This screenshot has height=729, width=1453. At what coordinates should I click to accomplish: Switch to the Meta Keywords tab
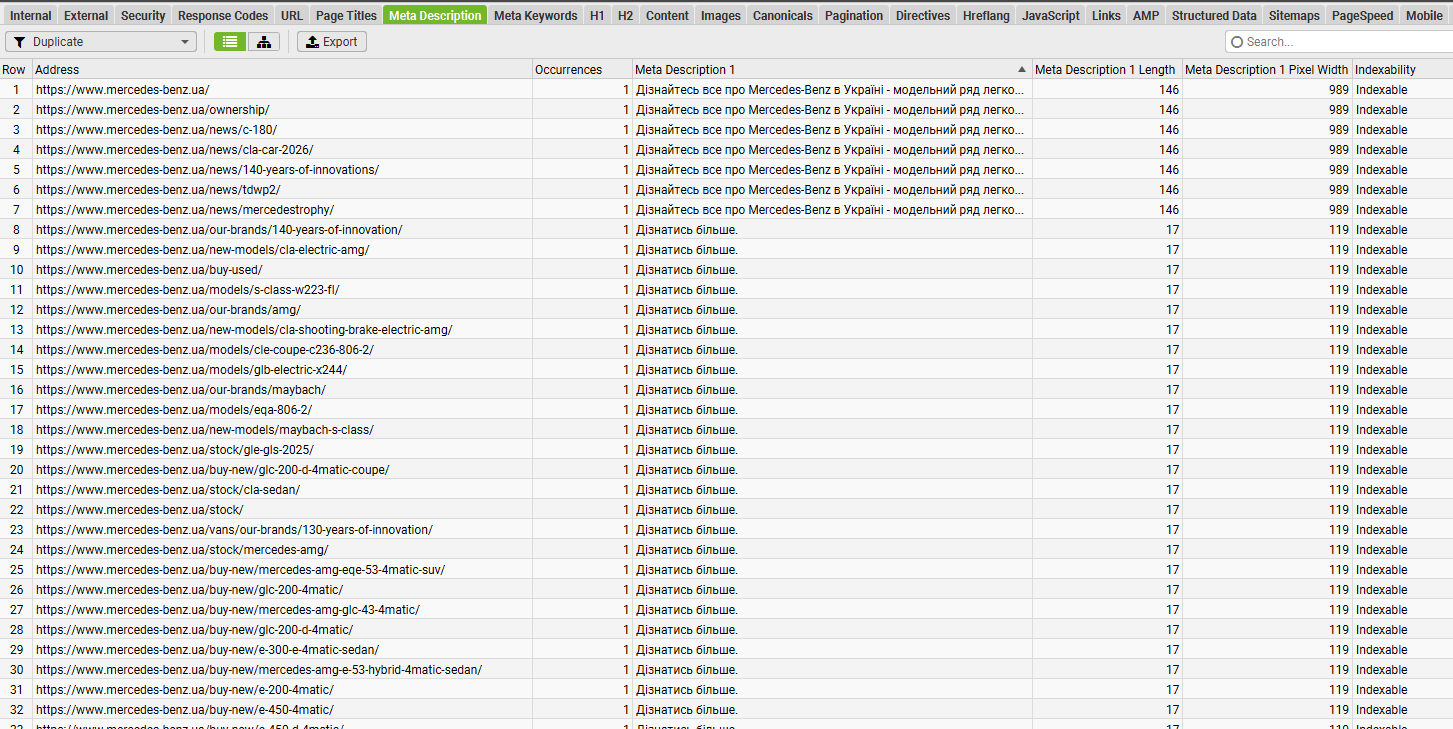536,15
